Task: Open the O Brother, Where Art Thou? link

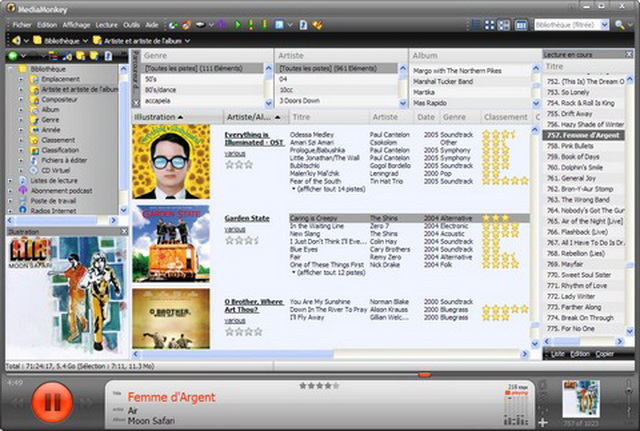Action: 254,306
